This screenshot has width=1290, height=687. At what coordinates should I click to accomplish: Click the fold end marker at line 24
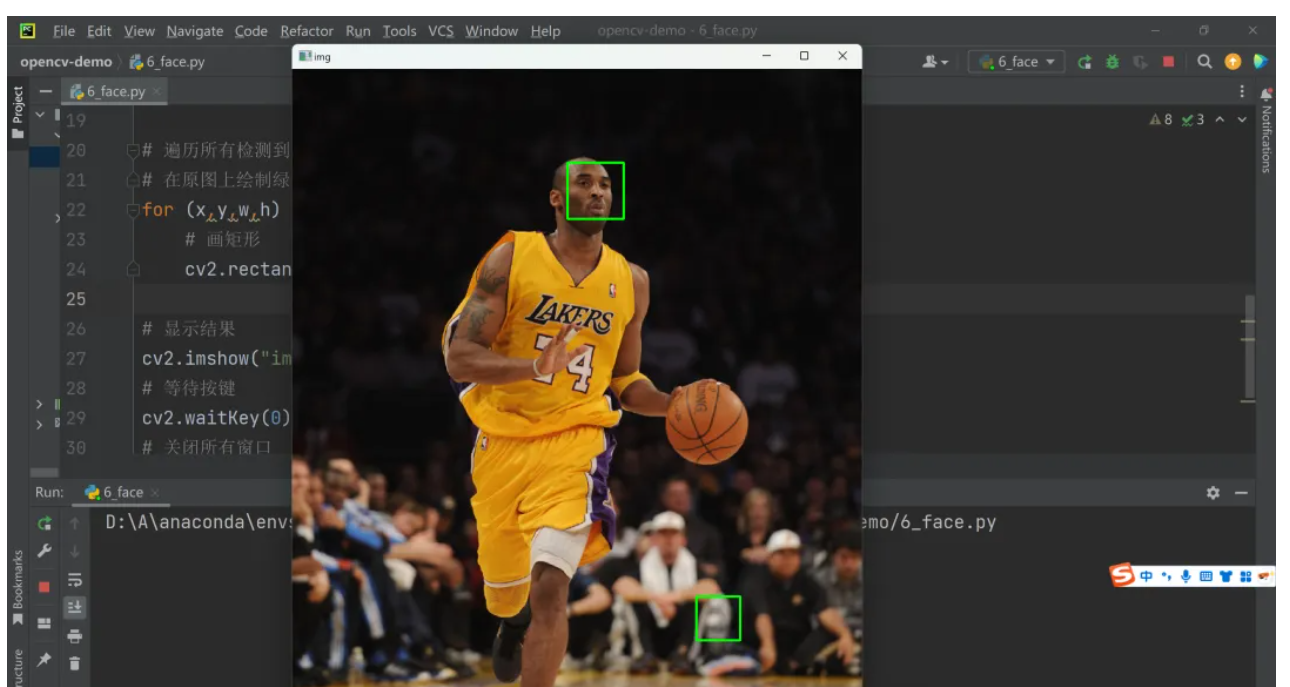click(132, 270)
